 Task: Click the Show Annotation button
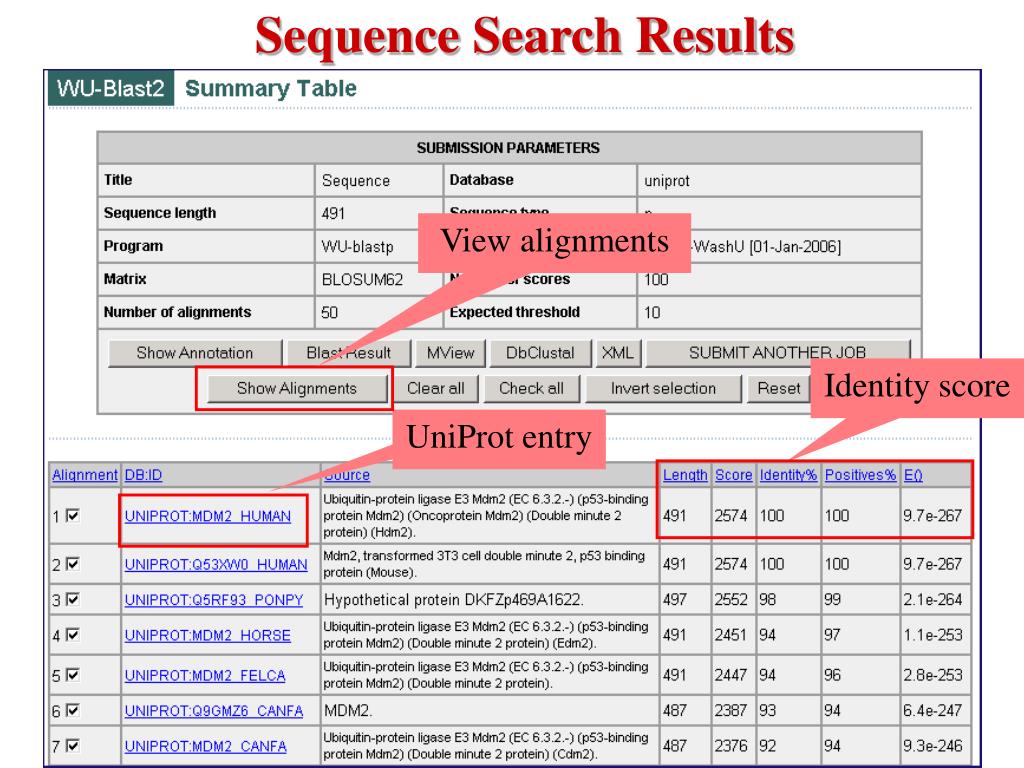tap(195, 353)
